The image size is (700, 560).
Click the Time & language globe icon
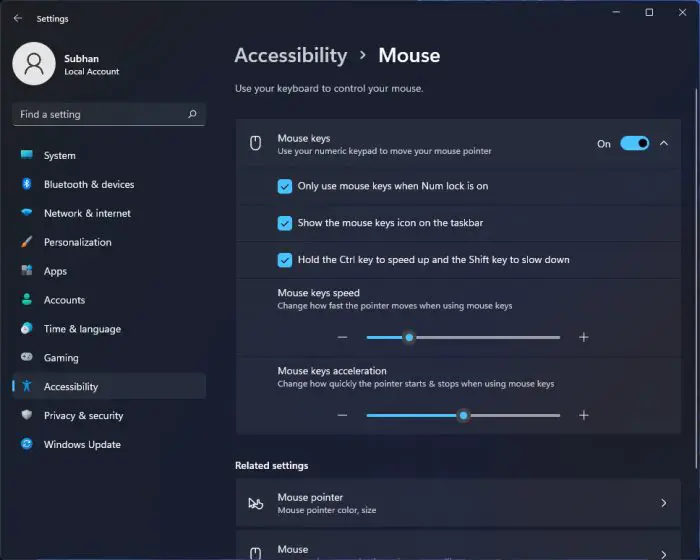[x=27, y=328]
